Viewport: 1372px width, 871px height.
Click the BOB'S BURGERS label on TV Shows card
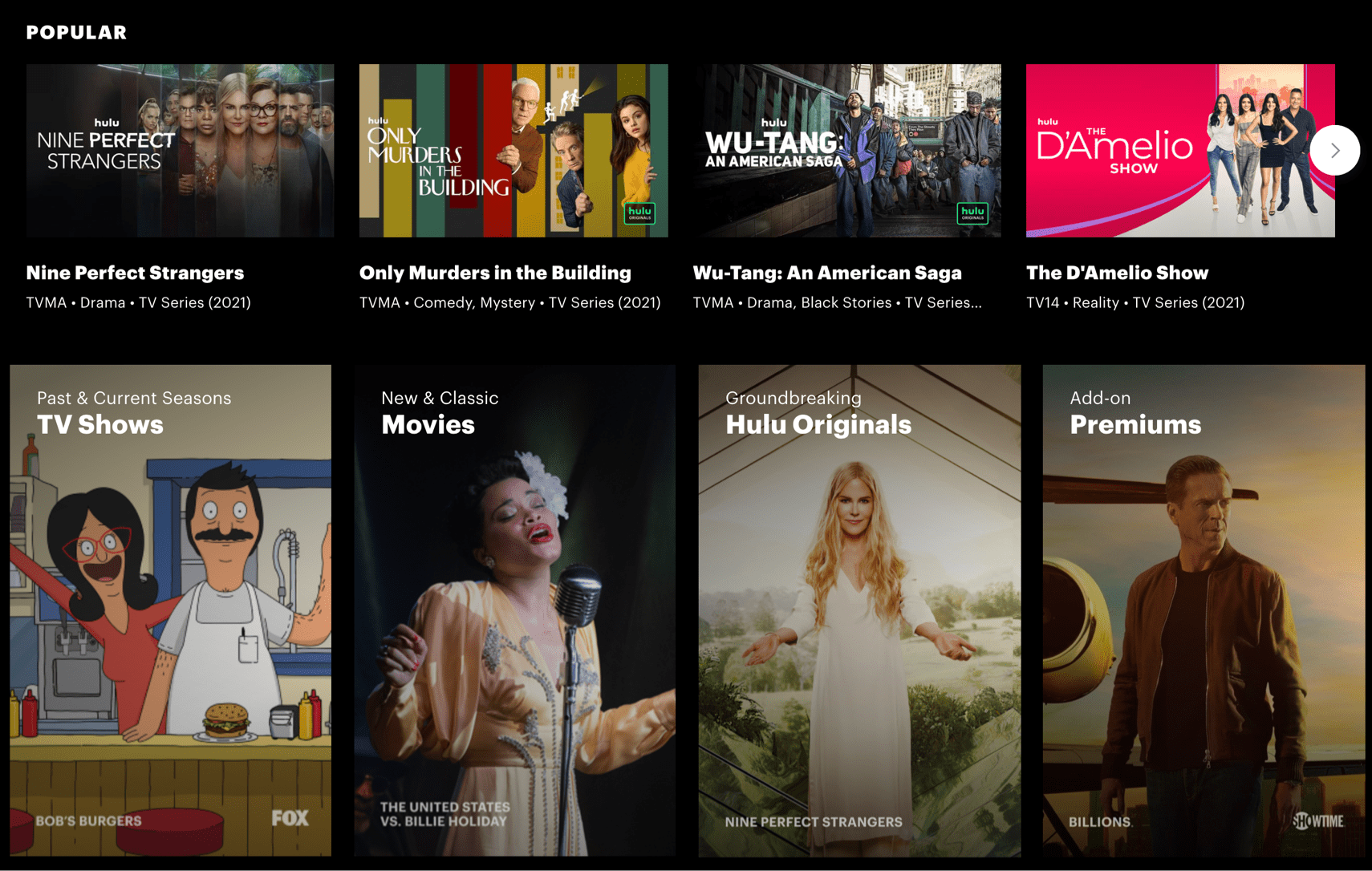click(88, 820)
